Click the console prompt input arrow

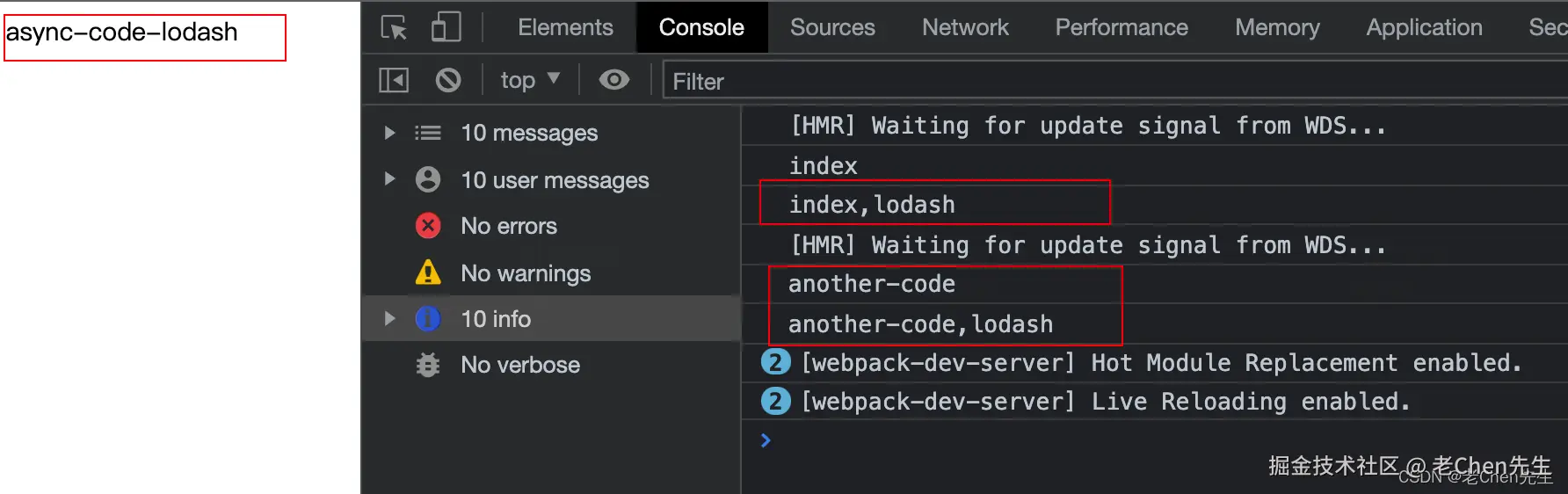tap(766, 440)
